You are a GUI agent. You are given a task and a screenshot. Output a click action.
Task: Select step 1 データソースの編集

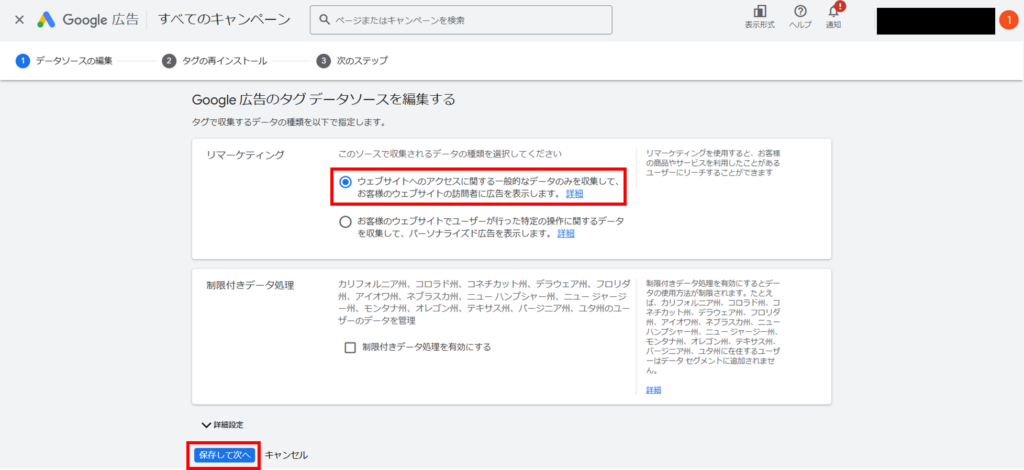[64, 61]
